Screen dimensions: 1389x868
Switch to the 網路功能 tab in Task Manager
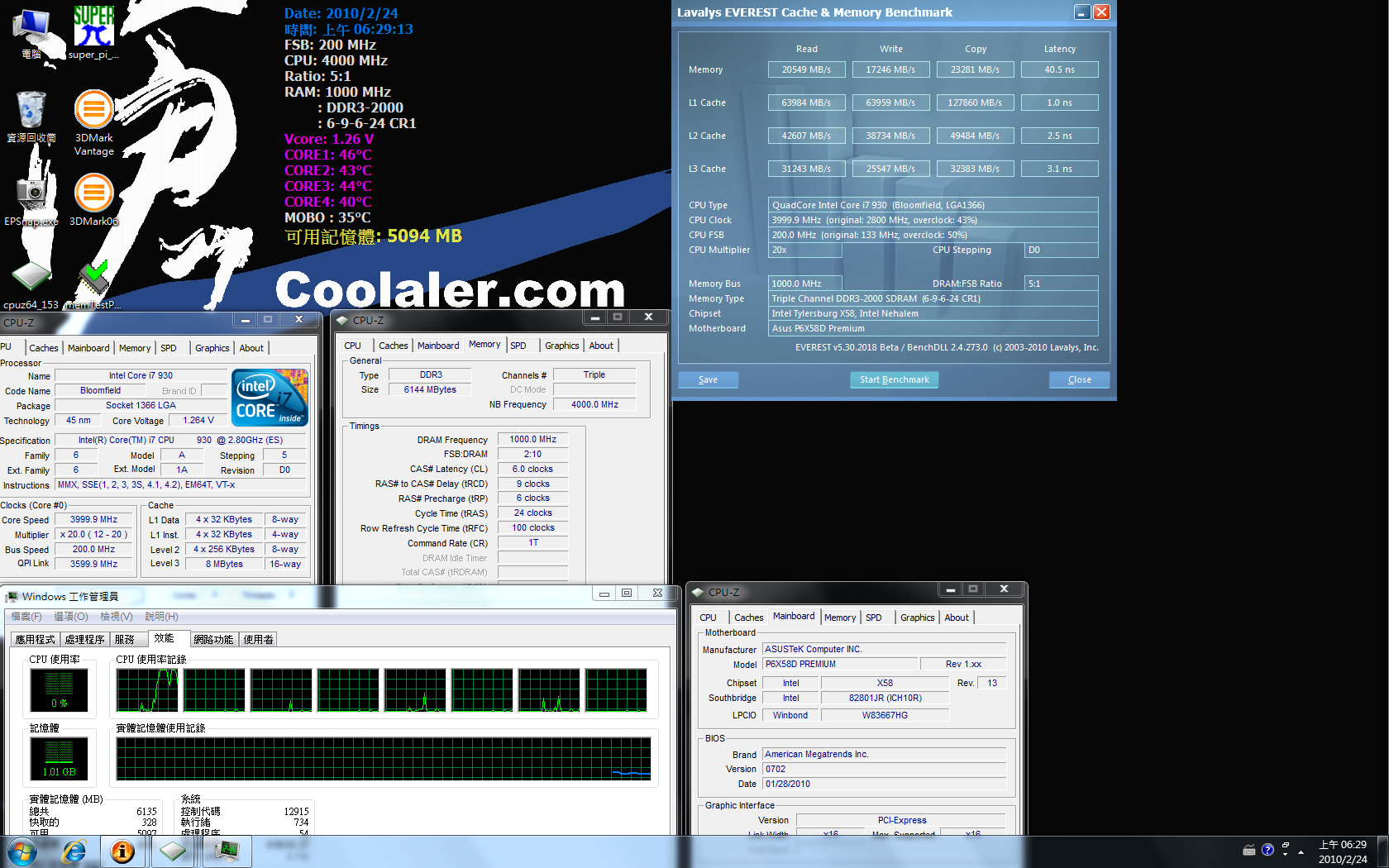coord(213,640)
